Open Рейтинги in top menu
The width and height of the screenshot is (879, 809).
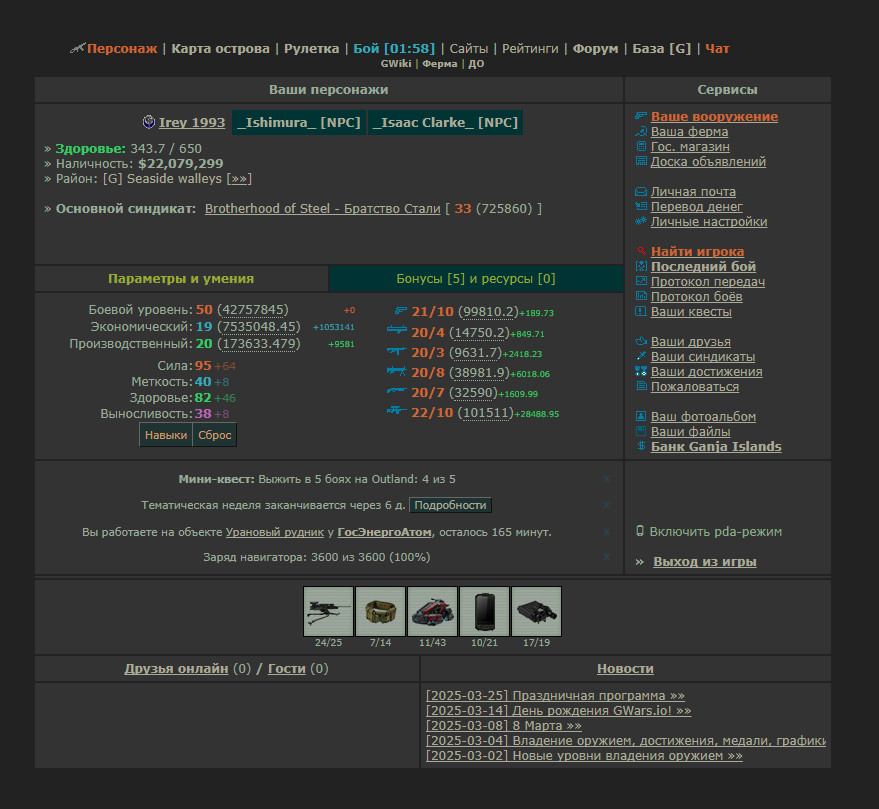tap(530, 49)
